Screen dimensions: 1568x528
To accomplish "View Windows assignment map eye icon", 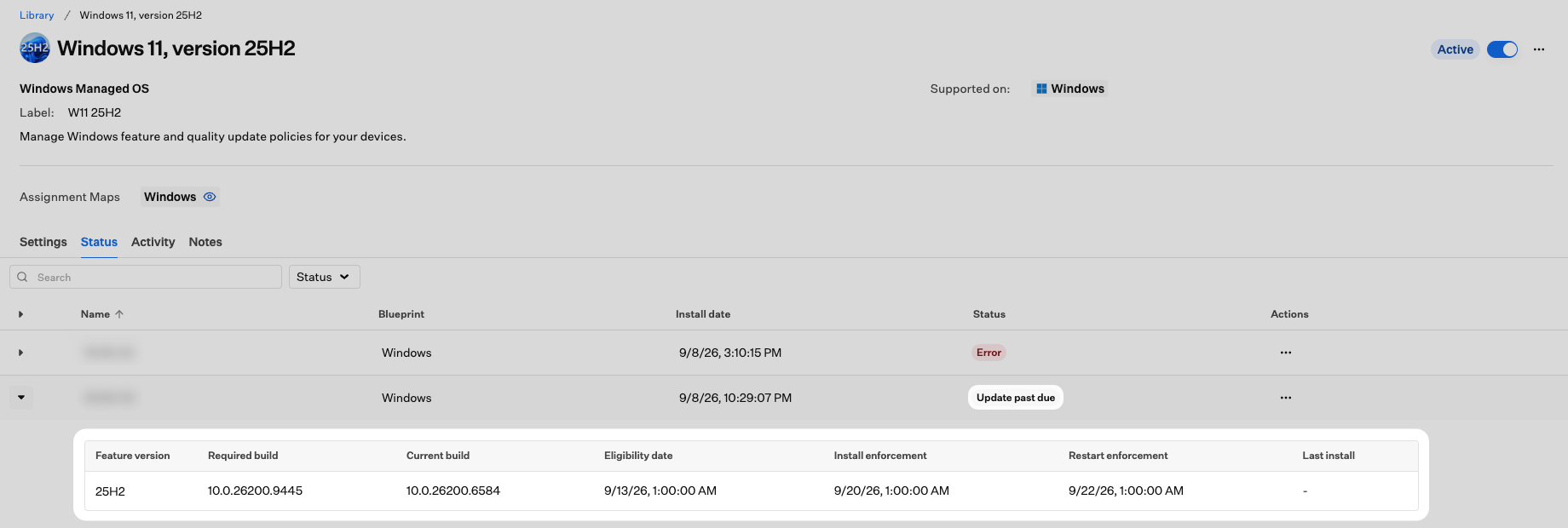I will pyautogui.click(x=210, y=197).
